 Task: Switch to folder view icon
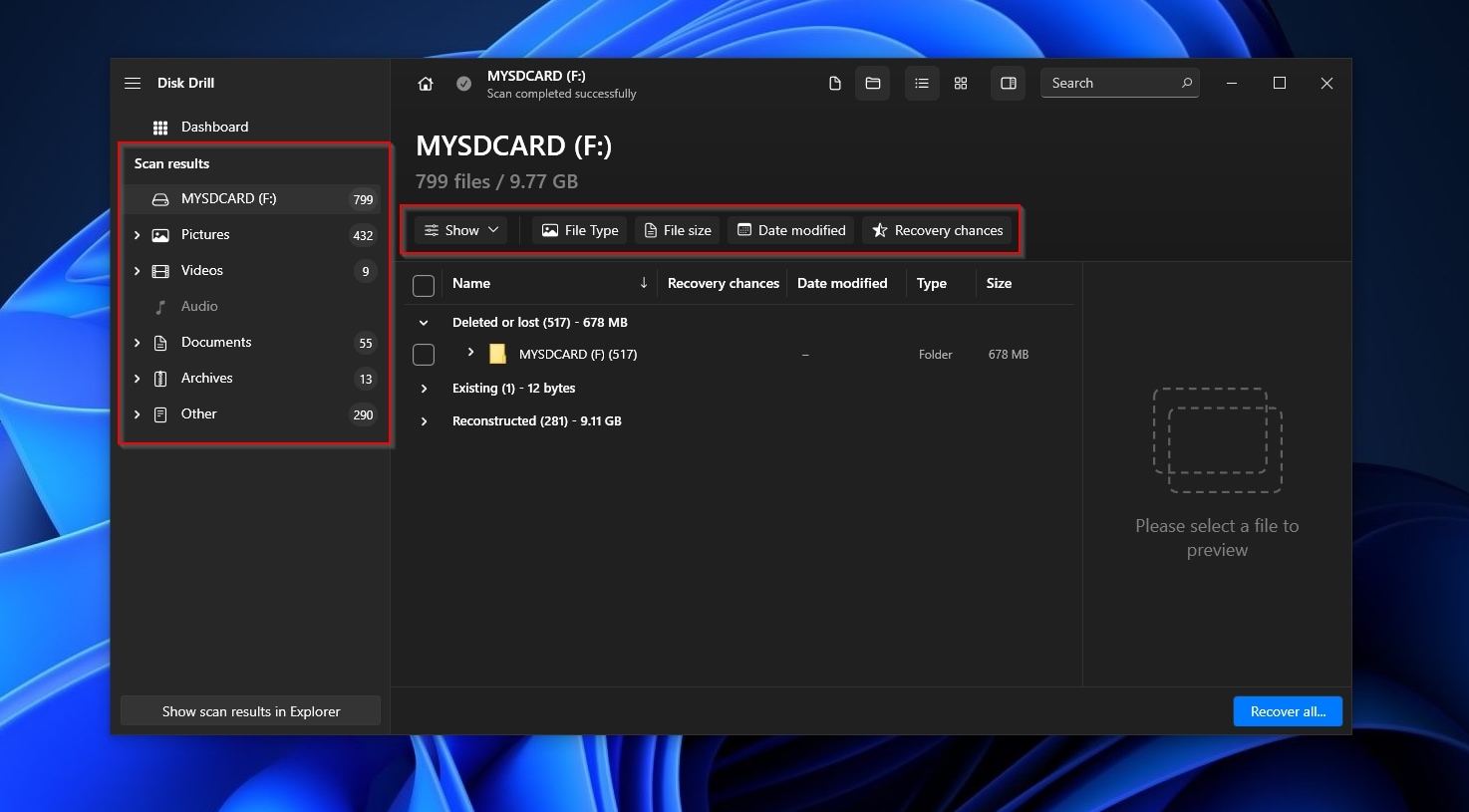[x=873, y=84]
